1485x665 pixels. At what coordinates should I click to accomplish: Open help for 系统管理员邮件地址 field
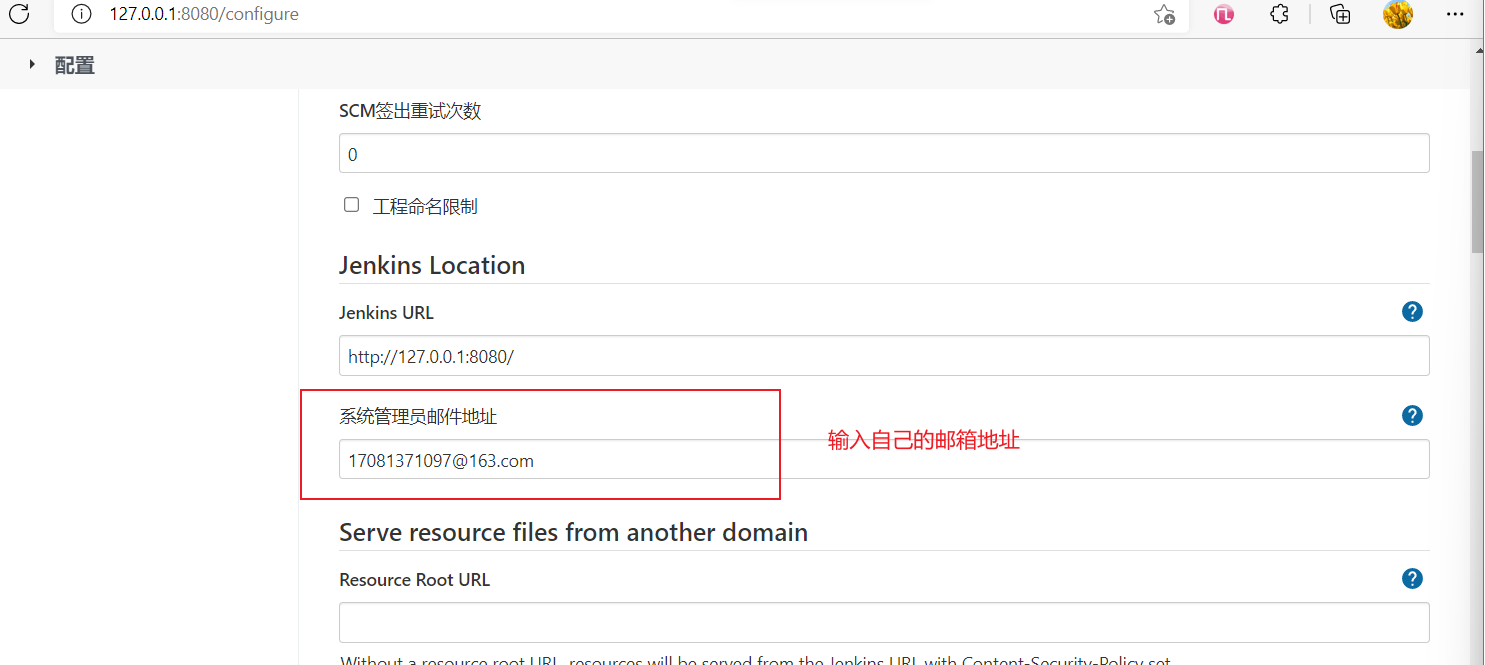[1412, 416]
